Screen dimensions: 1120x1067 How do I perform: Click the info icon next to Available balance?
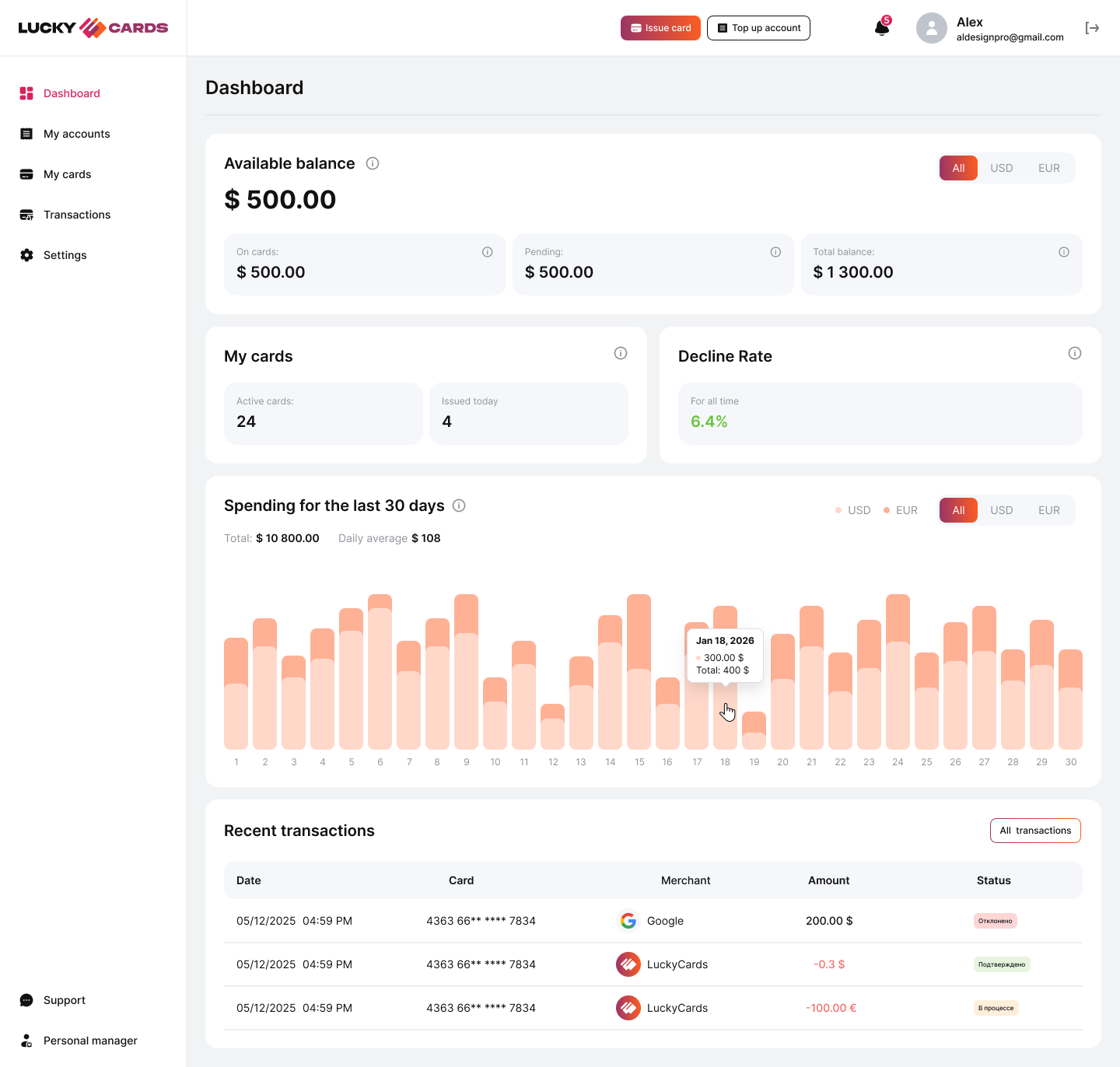(x=372, y=163)
